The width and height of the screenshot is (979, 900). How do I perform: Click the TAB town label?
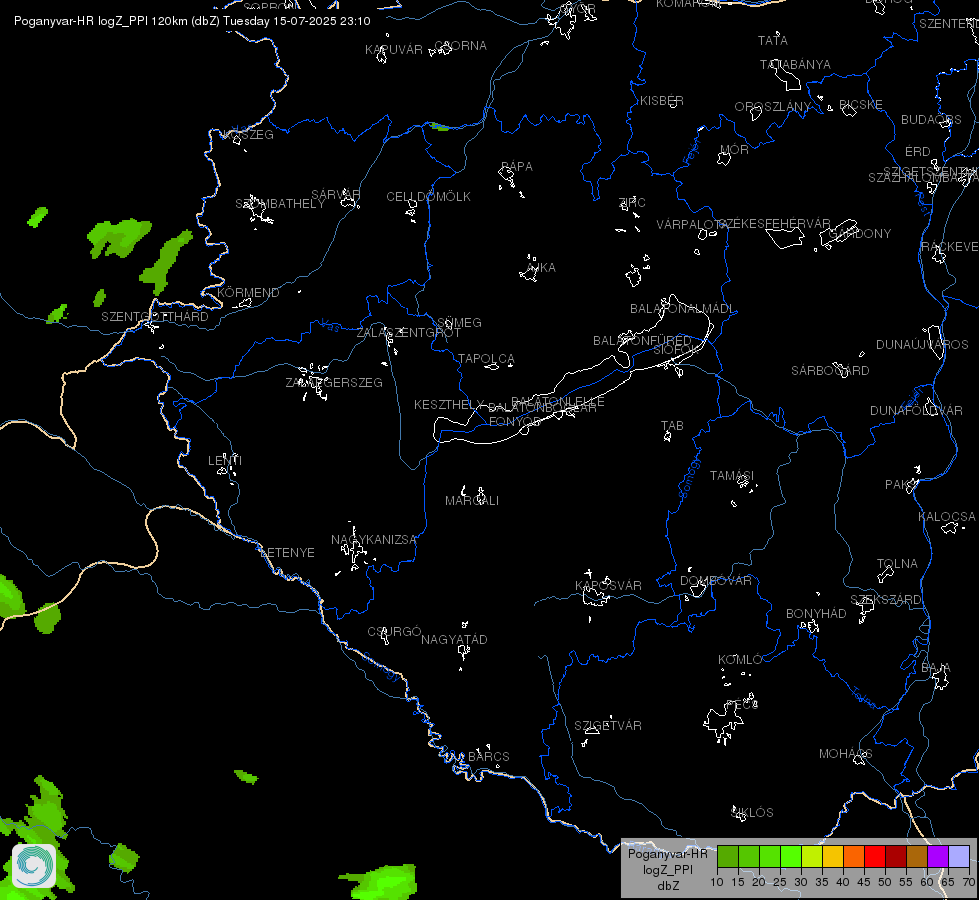pyautogui.click(x=672, y=426)
